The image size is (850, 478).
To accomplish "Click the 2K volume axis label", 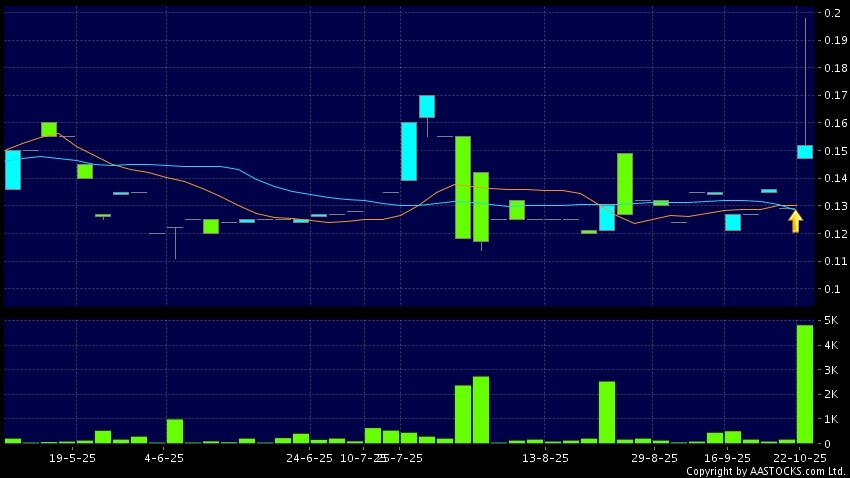I will 831,394.
